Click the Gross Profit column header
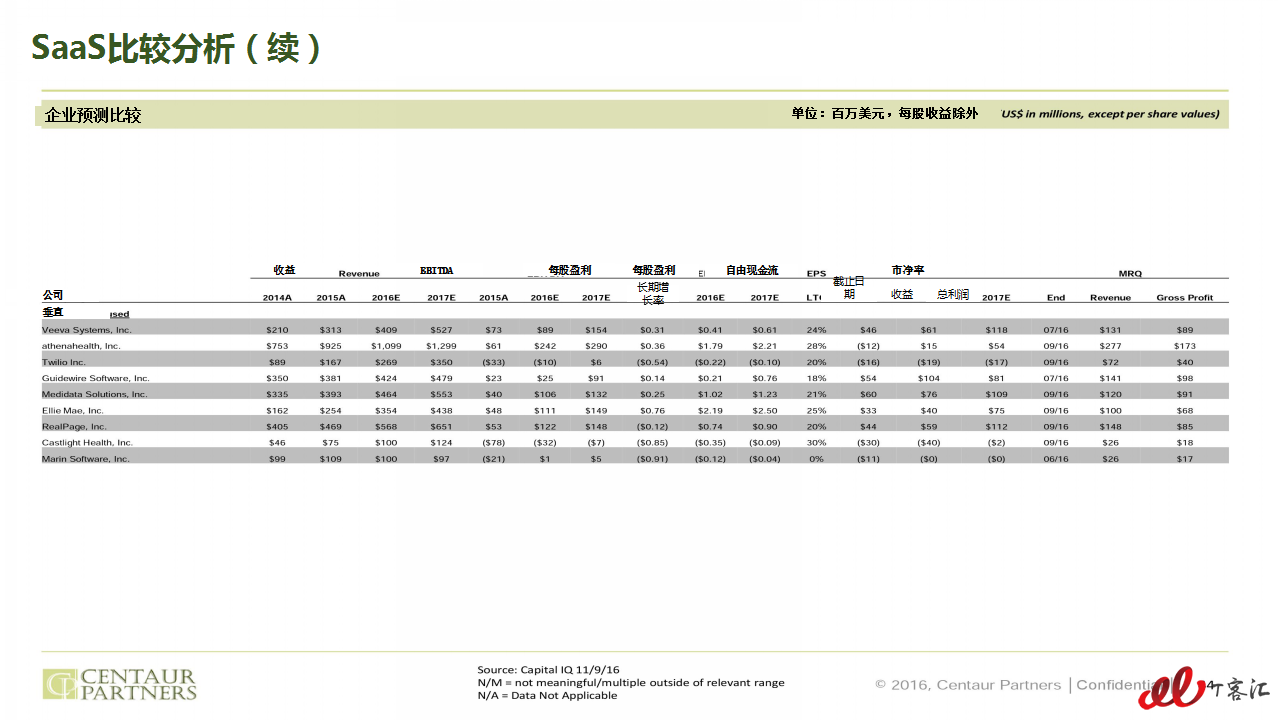 pyautogui.click(x=1185, y=297)
